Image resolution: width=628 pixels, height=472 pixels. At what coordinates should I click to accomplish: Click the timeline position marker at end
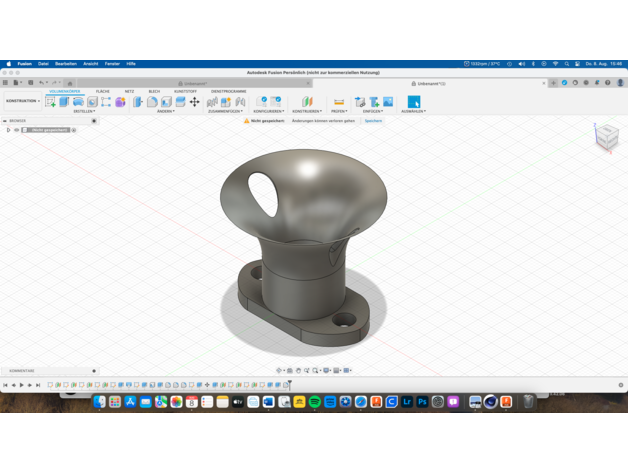pos(288,383)
